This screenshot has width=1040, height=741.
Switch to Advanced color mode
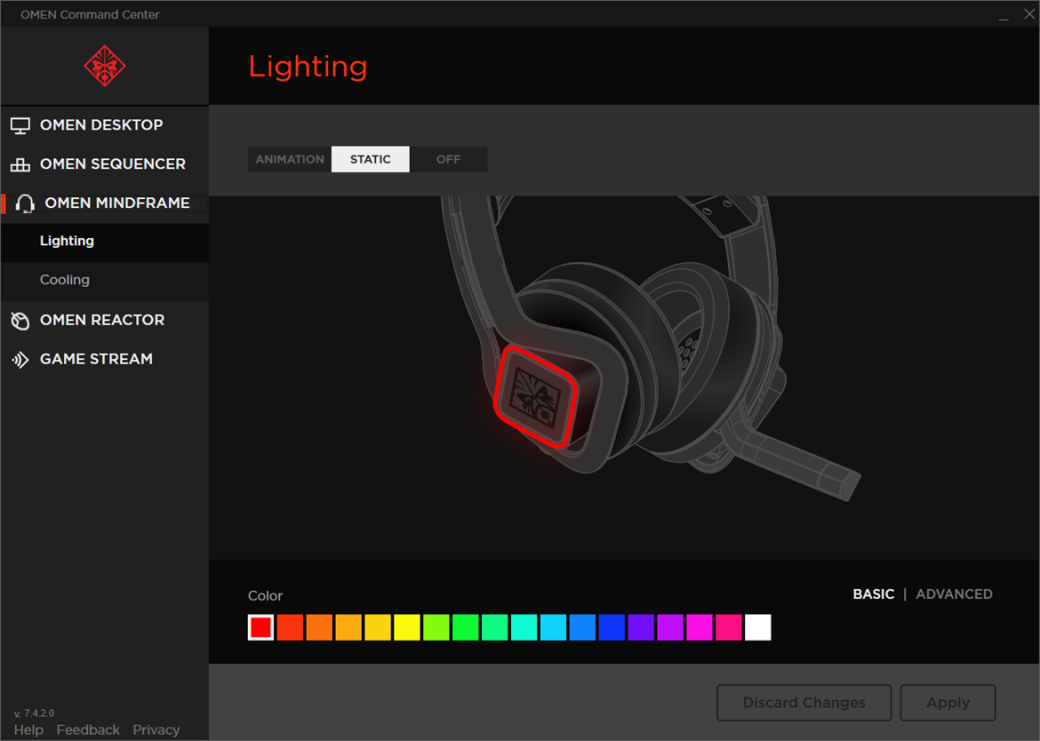click(x=954, y=594)
